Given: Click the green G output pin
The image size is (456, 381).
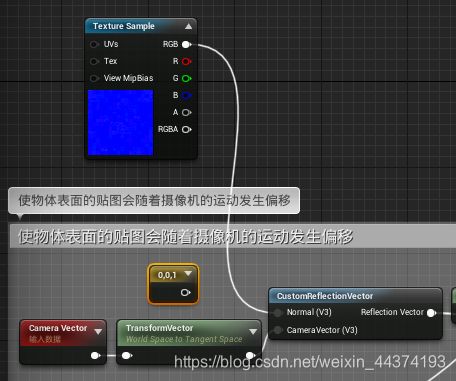Looking at the screenshot, I should click(187, 78).
